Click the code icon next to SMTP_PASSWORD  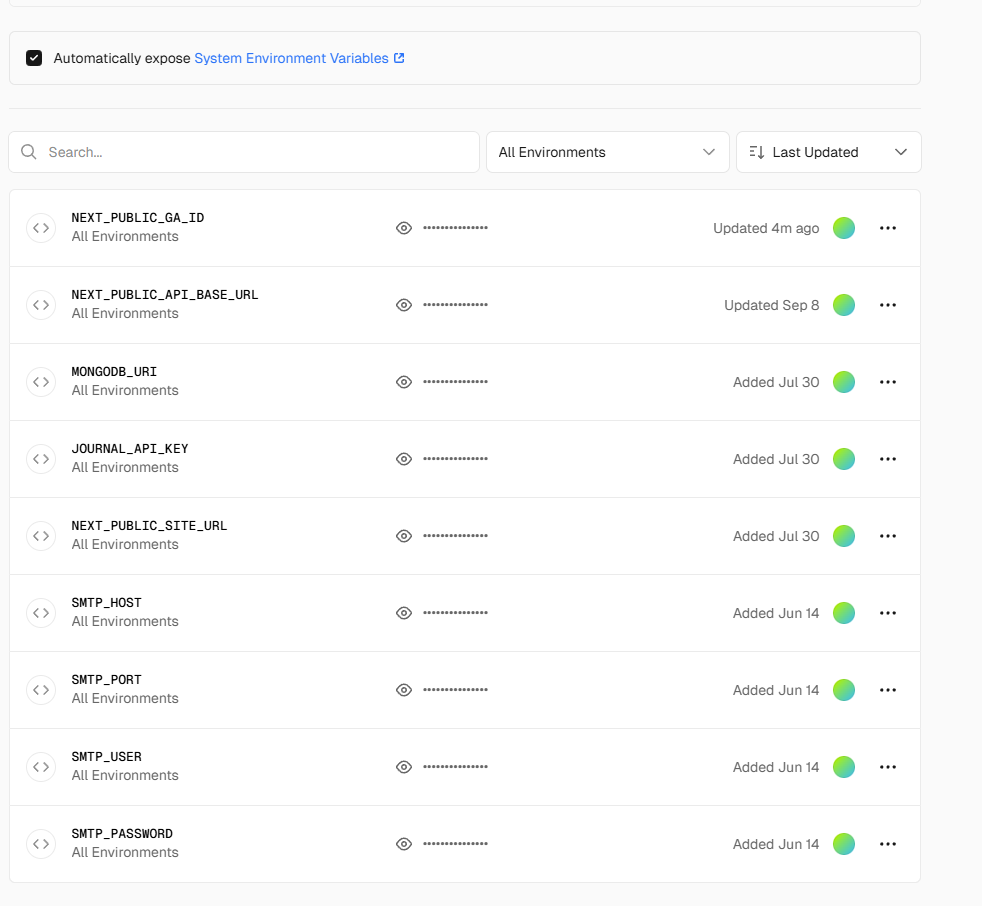[41, 844]
